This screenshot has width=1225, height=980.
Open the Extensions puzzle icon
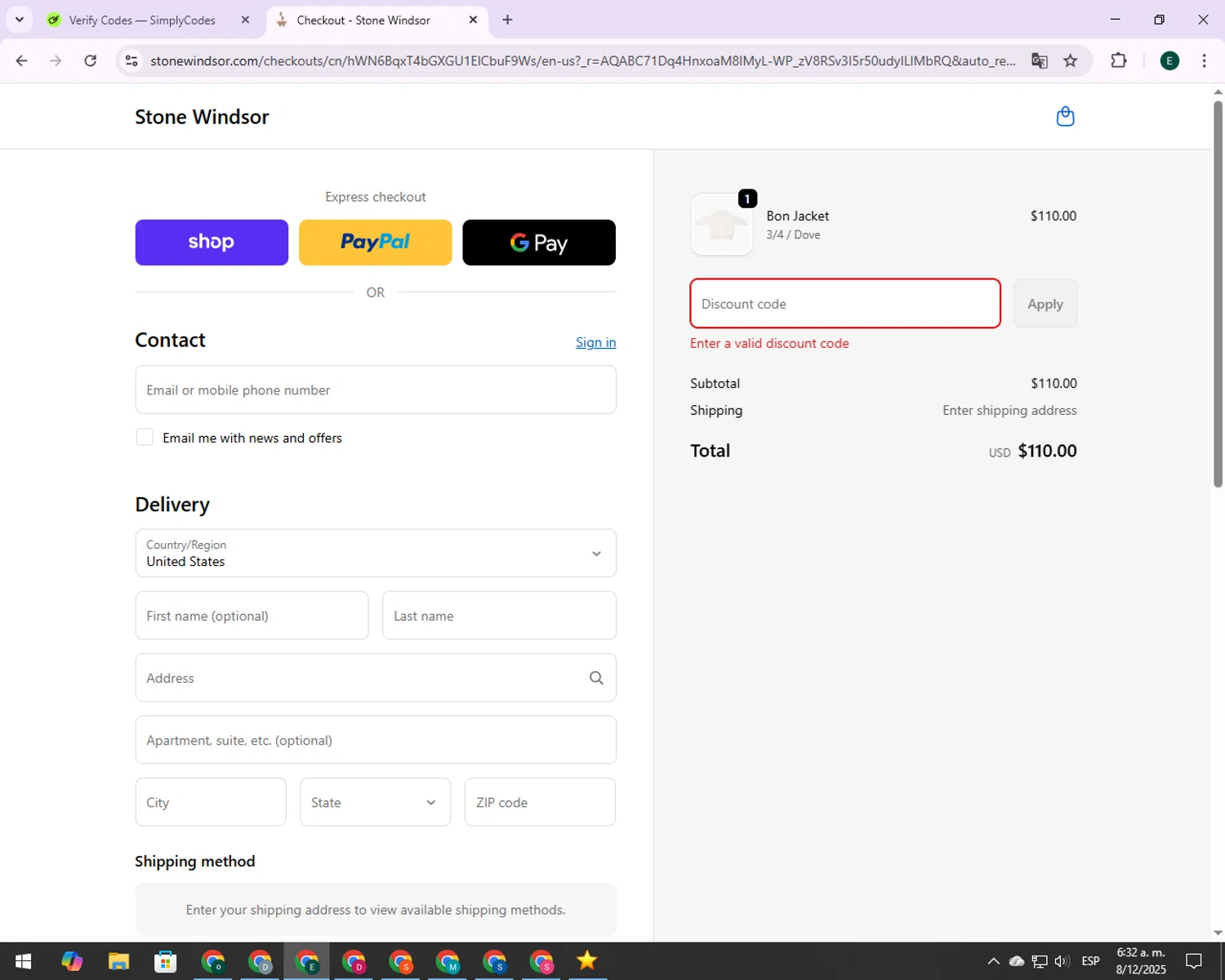pyautogui.click(x=1119, y=60)
